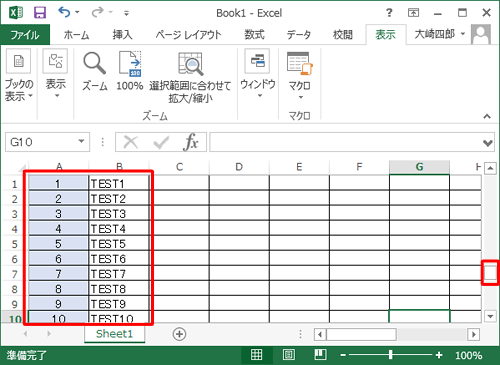Switch to the 挿入 tab
Image resolution: width=500 pixels, height=365 pixels.
pos(122,35)
